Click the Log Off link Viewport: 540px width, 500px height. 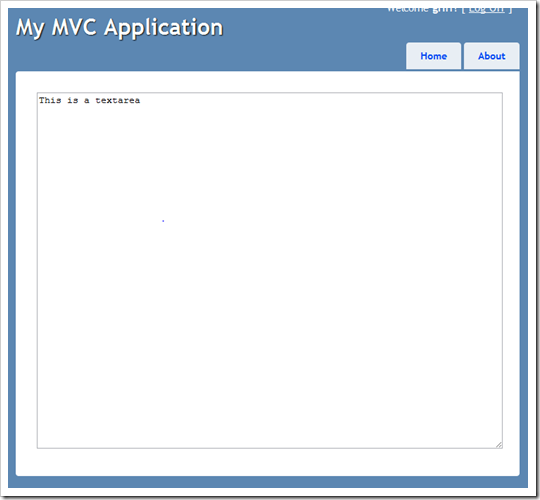pos(486,10)
